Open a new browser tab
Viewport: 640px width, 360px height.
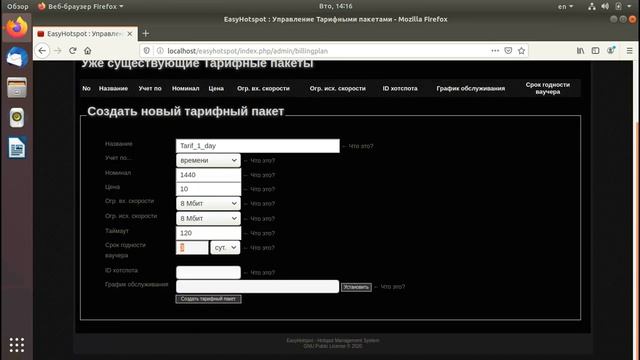(x=146, y=33)
